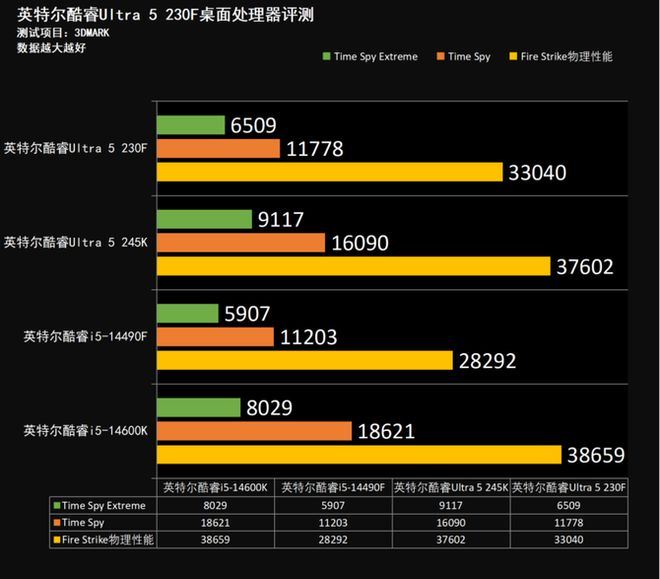Select the i5-14490F label on the chart axis
Screen dimensions: 660x579
click(85, 337)
